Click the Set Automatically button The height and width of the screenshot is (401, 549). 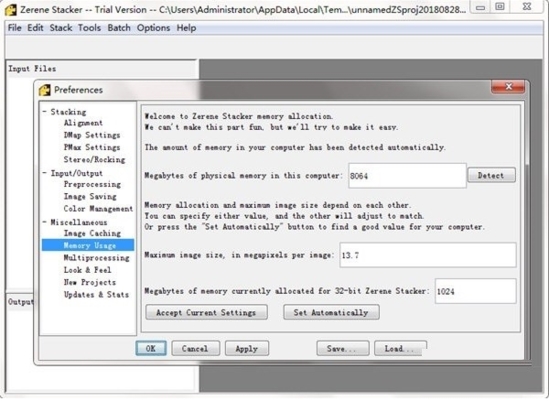click(x=331, y=312)
